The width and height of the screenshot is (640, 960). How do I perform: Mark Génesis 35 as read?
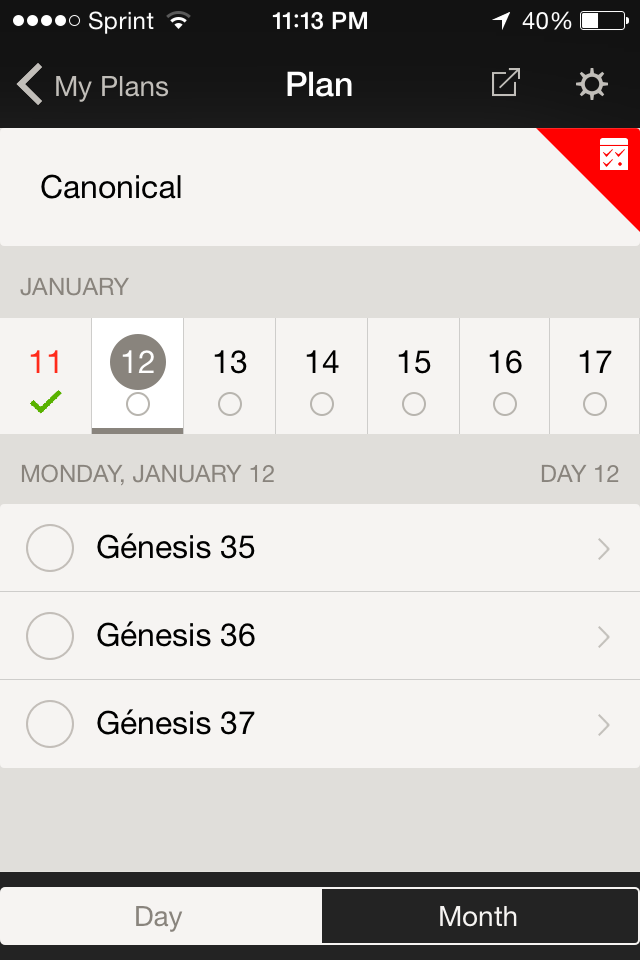[50, 548]
